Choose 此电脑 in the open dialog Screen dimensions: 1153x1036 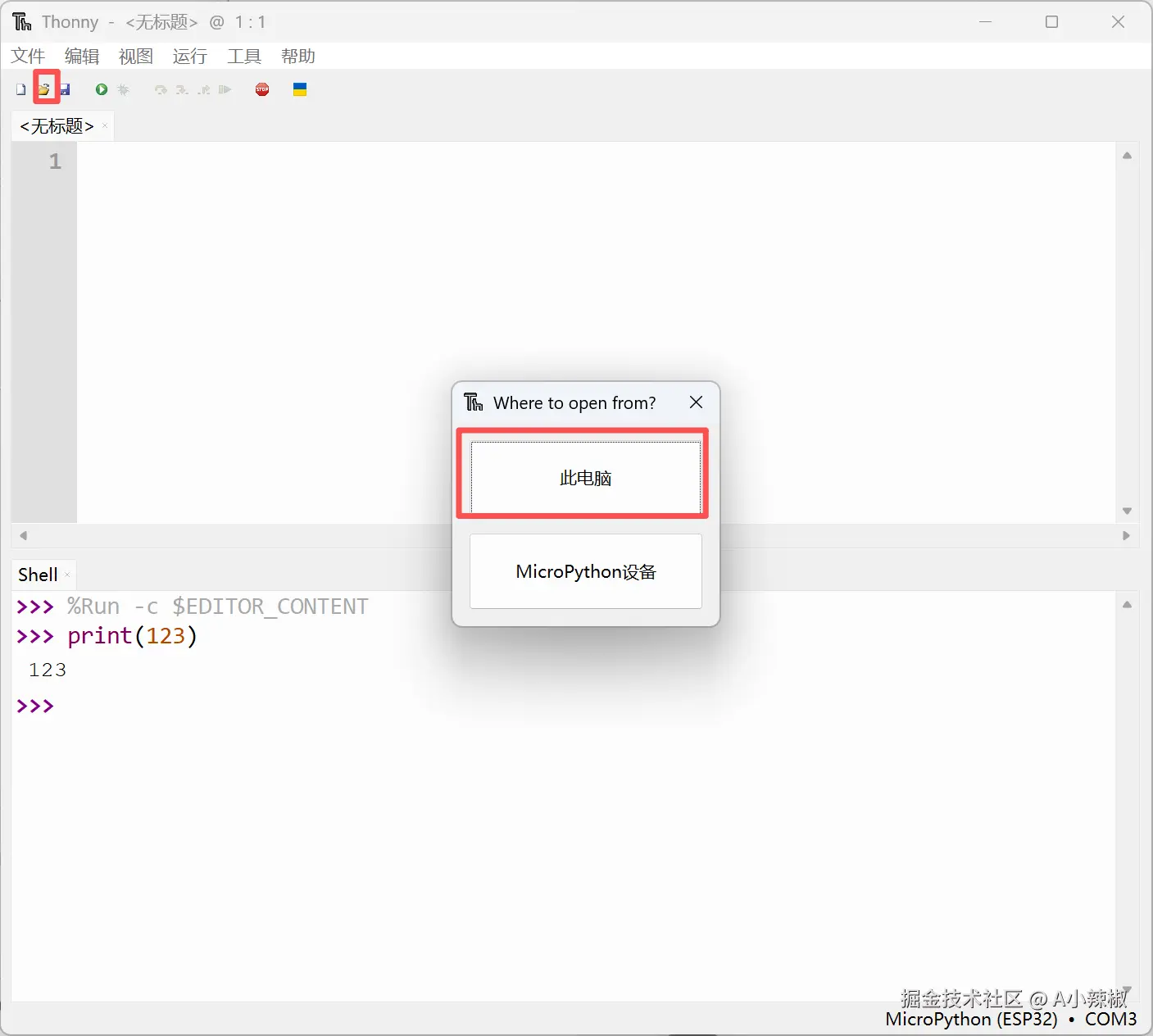tap(586, 478)
